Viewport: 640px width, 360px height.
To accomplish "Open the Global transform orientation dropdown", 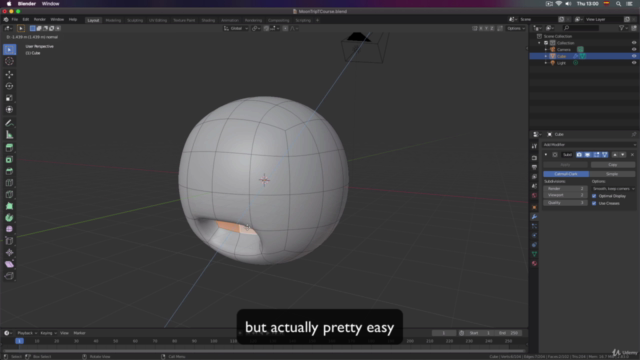I will pos(236,29).
